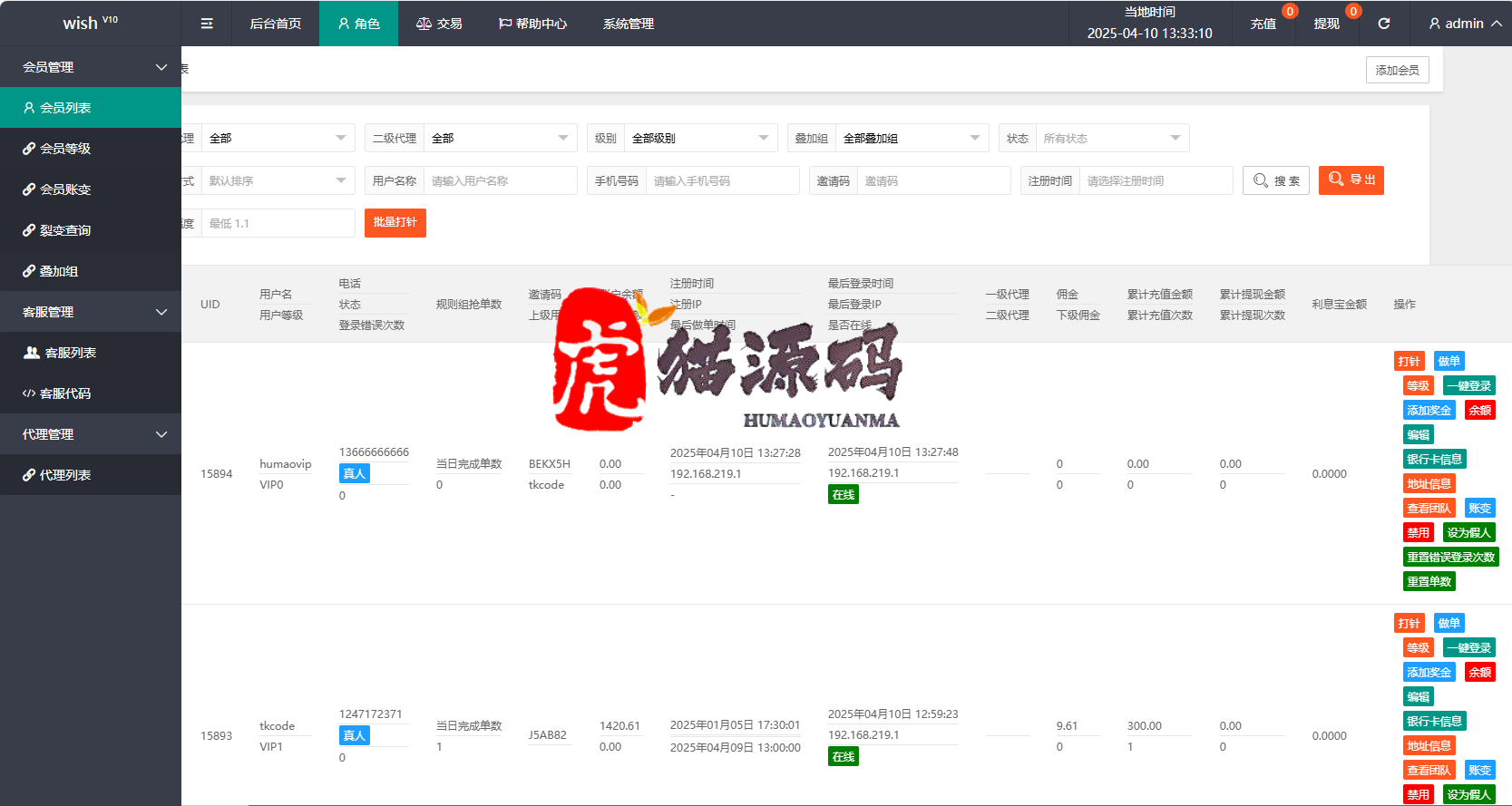Click the orange 导出 export button

[x=1351, y=180]
